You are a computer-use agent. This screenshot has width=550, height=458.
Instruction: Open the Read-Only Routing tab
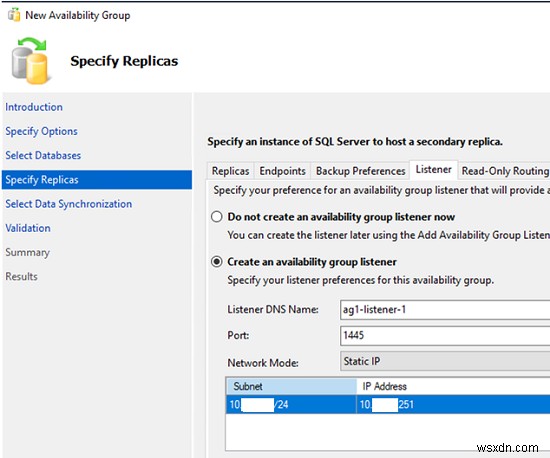coord(505,171)
